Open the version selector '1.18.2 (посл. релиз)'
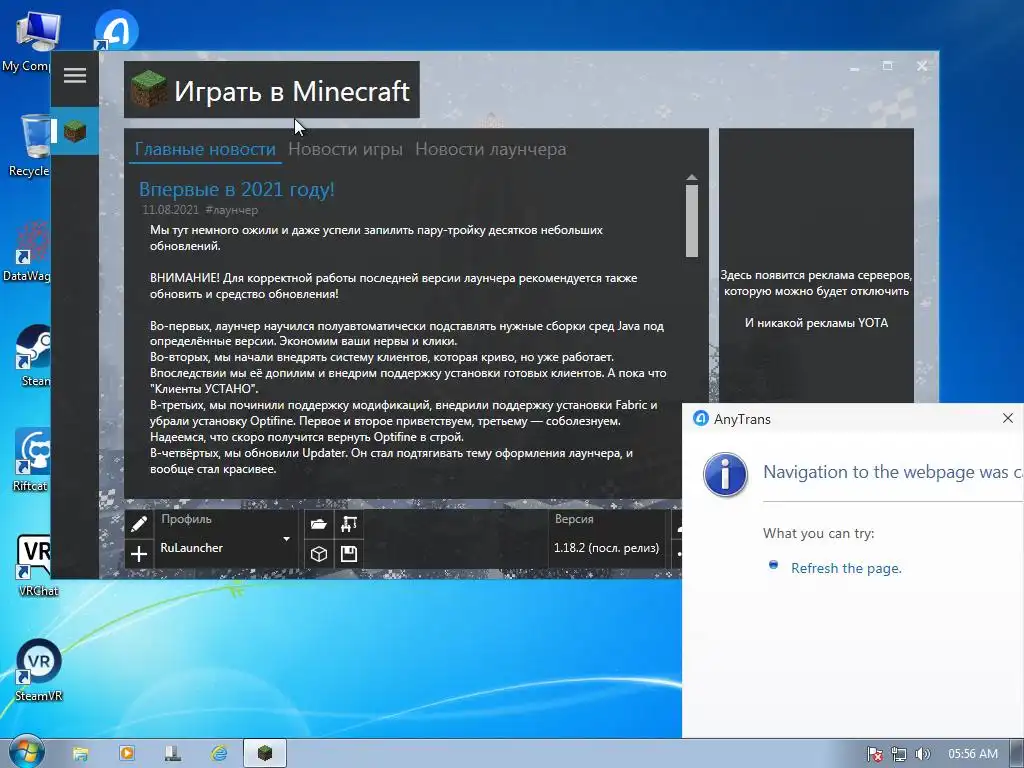Screen dimensions: 1024x768 pos(606,548)
